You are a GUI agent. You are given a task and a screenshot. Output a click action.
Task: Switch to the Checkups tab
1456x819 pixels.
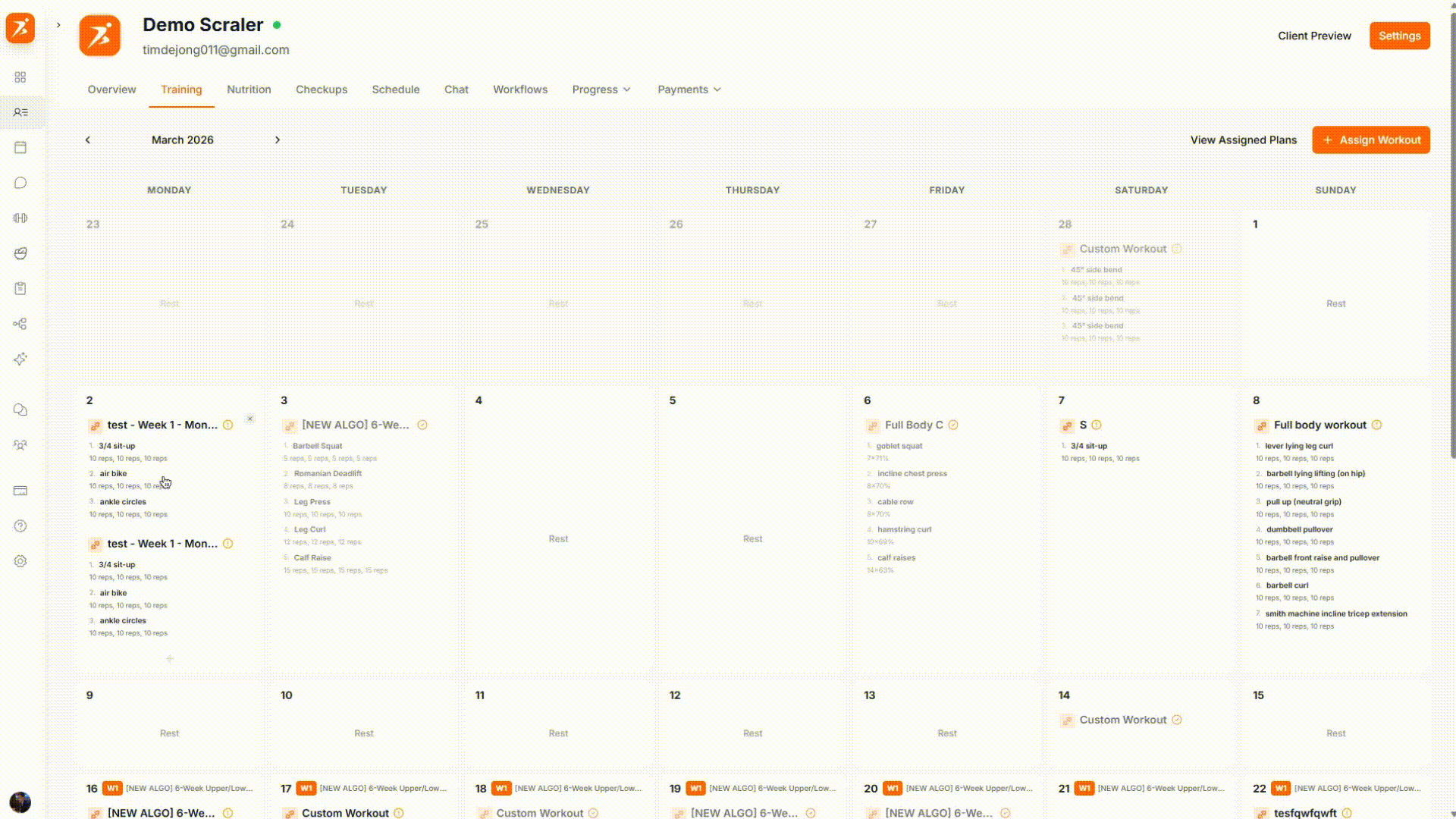click(x=322, y=89)
